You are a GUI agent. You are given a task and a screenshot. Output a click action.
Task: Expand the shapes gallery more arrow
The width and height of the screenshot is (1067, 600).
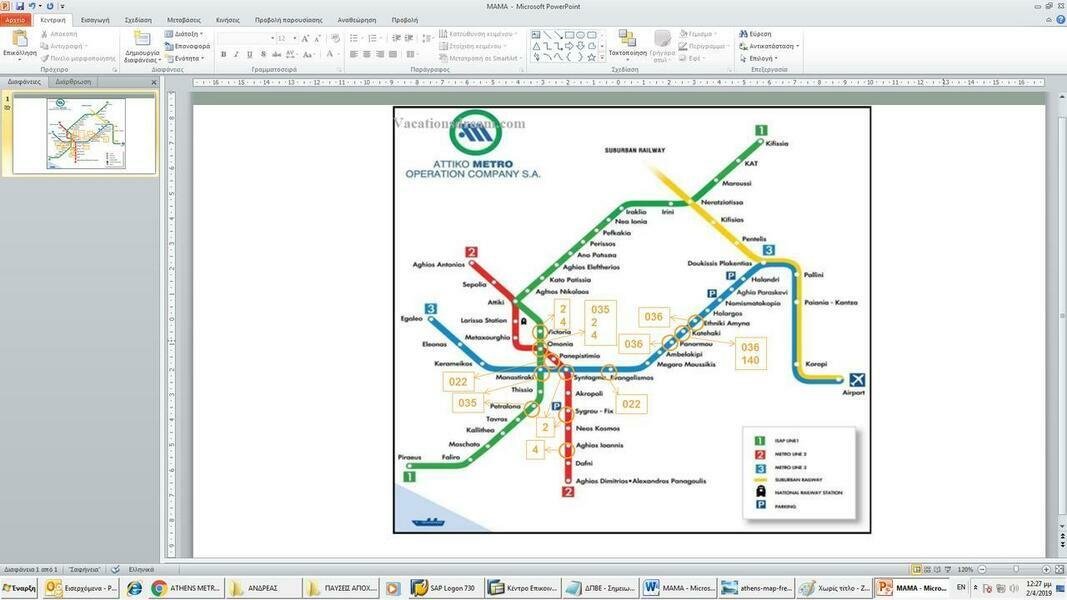(x=602, y=59)
